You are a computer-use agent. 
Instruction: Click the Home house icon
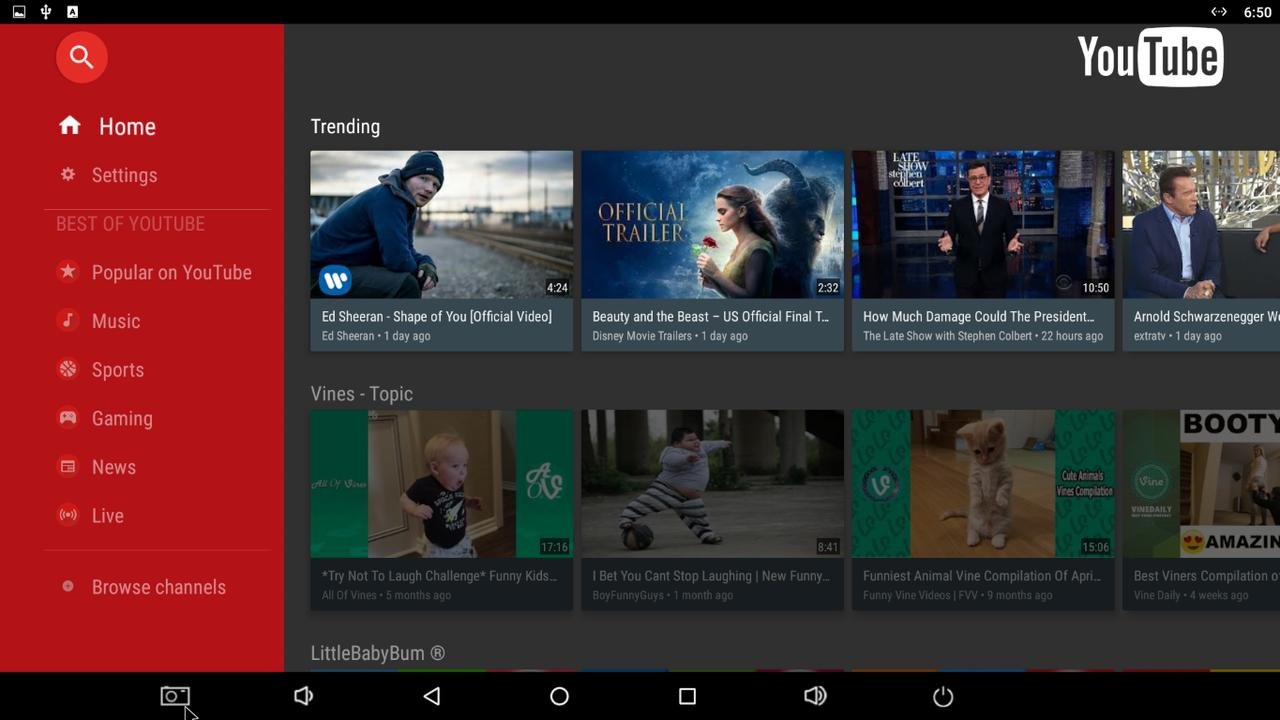coord(69,125)
